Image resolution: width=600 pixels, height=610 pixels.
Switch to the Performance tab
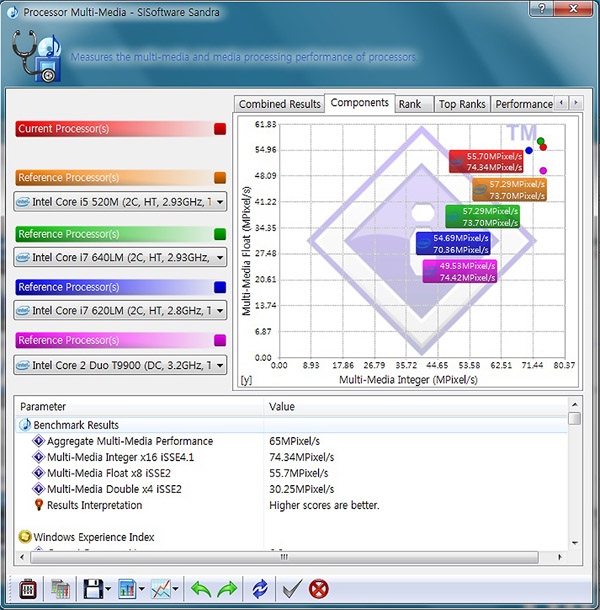523,104
